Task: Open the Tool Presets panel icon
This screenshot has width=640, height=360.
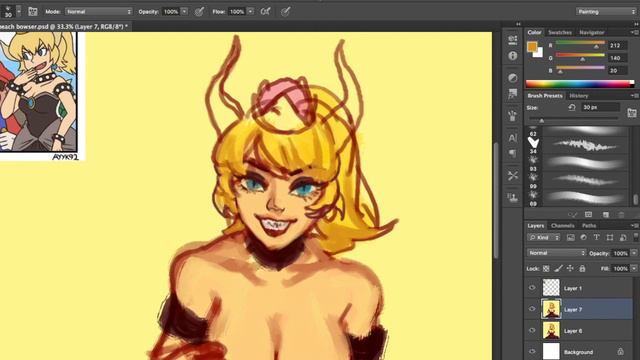Action: click(513, 176)
